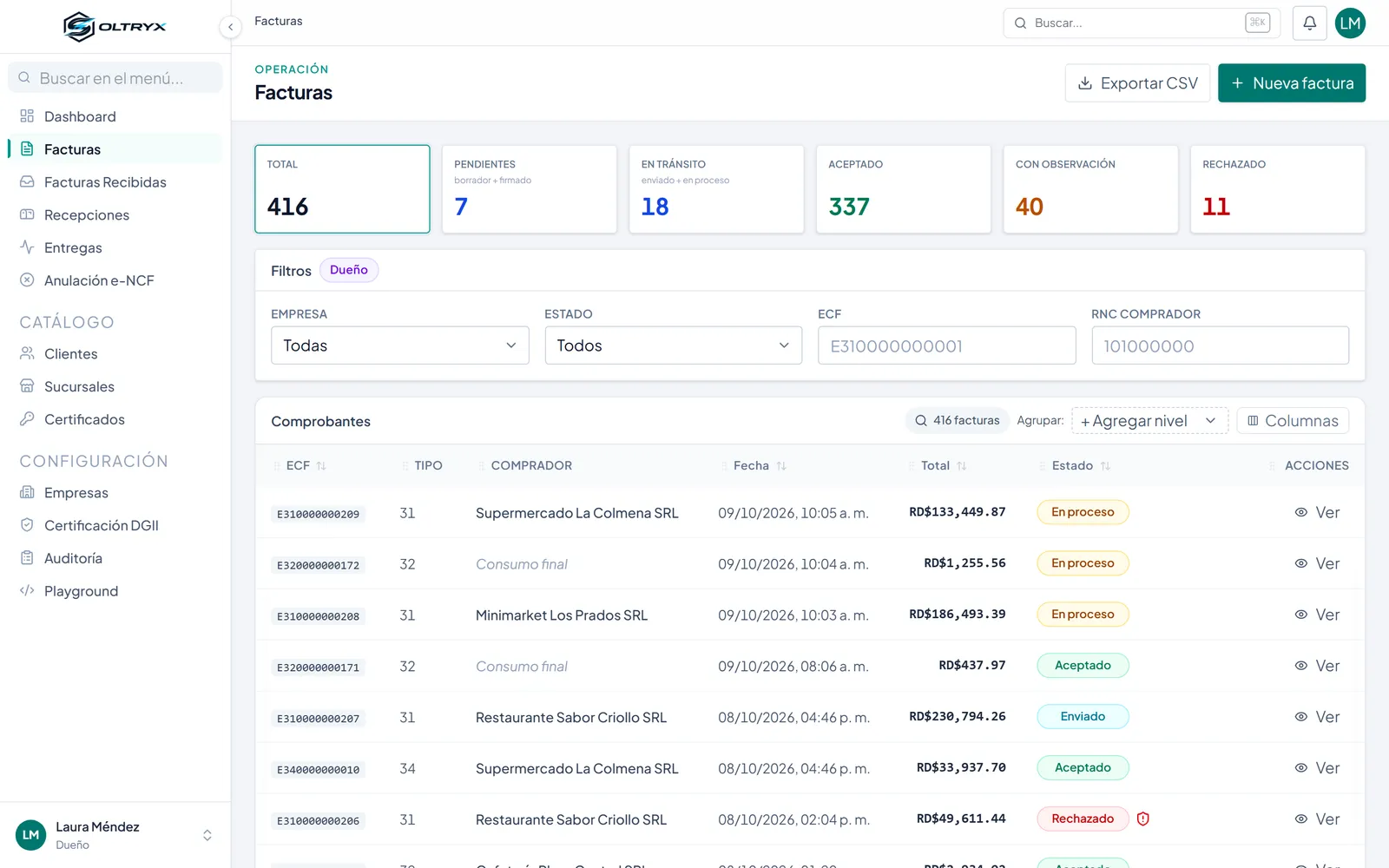Screen dimensions: 1389x868
Task: Click the Playground code icon
Action: (x=27, y=591)
